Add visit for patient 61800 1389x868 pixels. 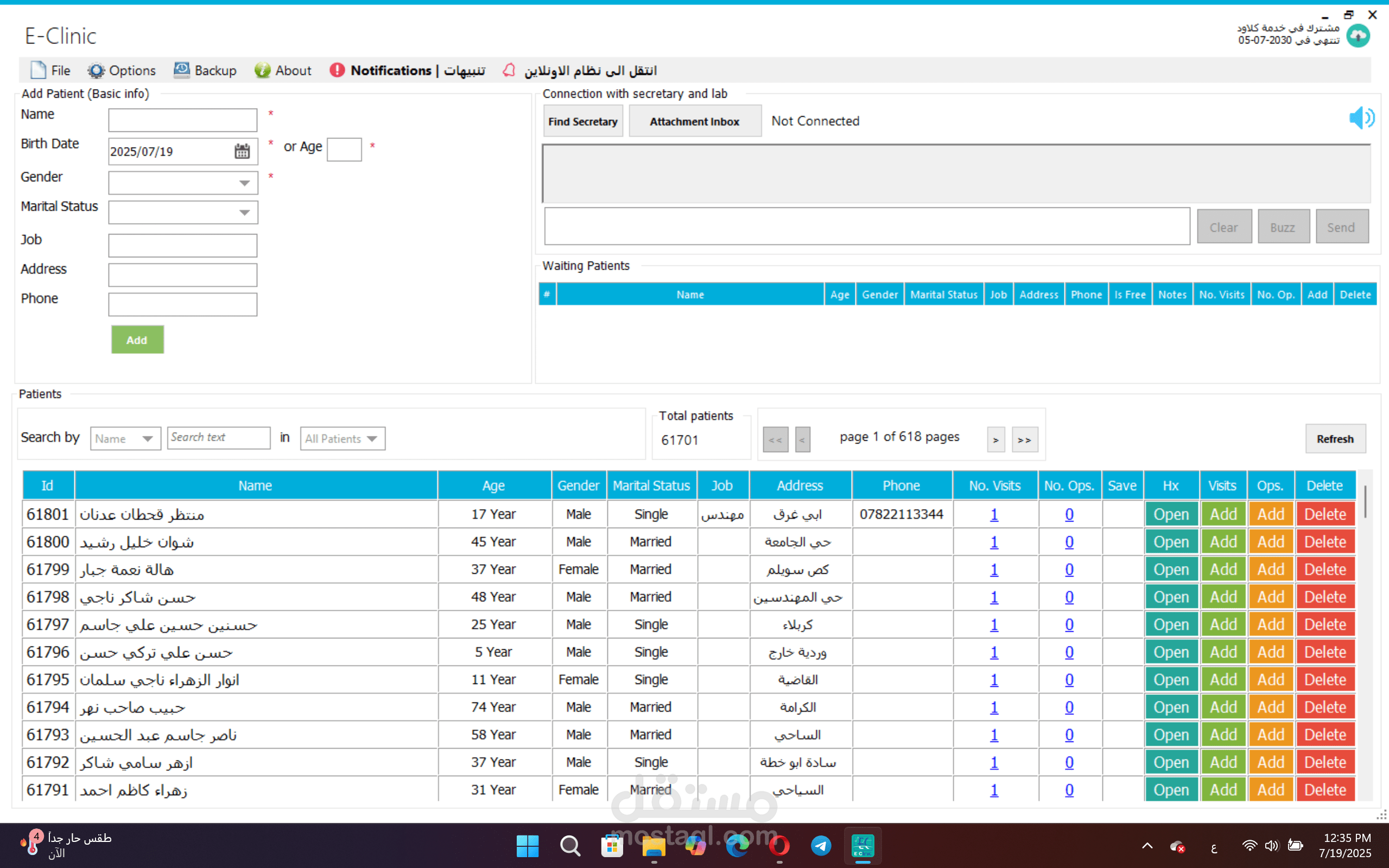1223,542
